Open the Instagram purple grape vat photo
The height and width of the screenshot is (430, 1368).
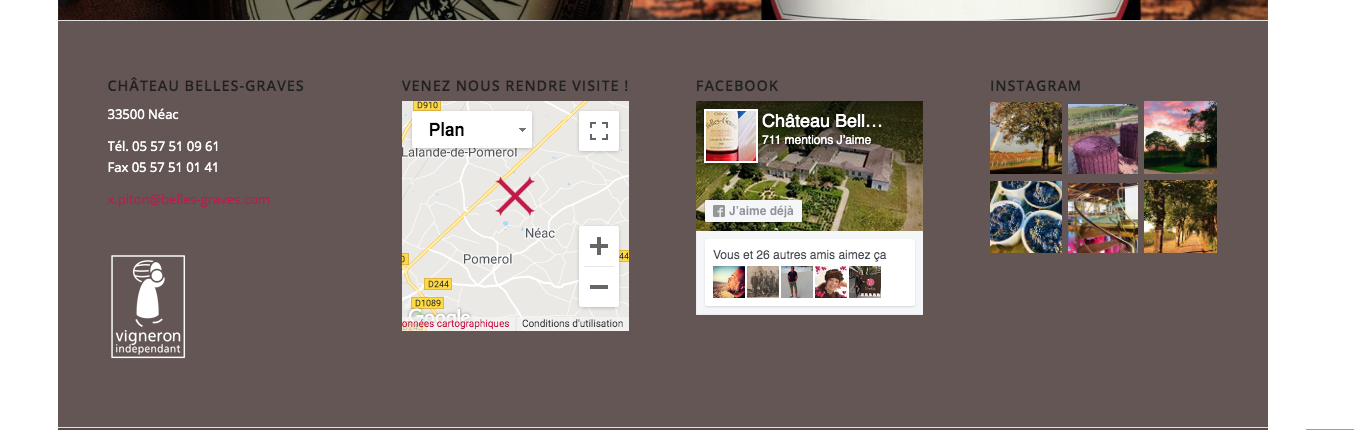1103,138
